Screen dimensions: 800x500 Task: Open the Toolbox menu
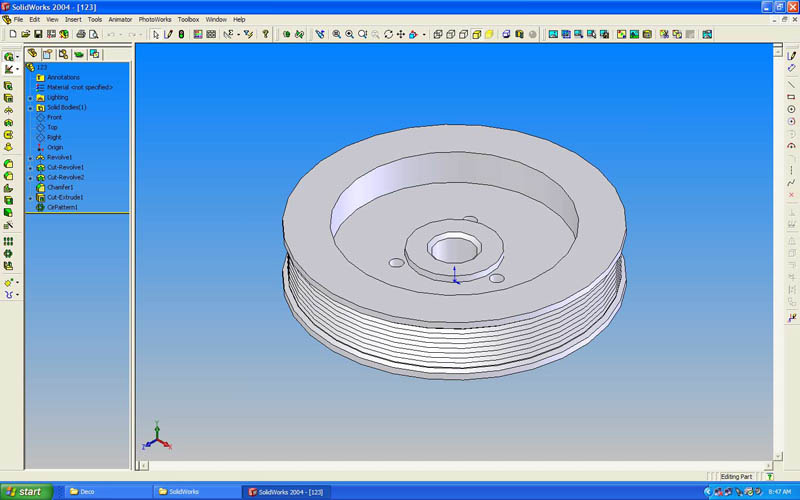[188, 19]
